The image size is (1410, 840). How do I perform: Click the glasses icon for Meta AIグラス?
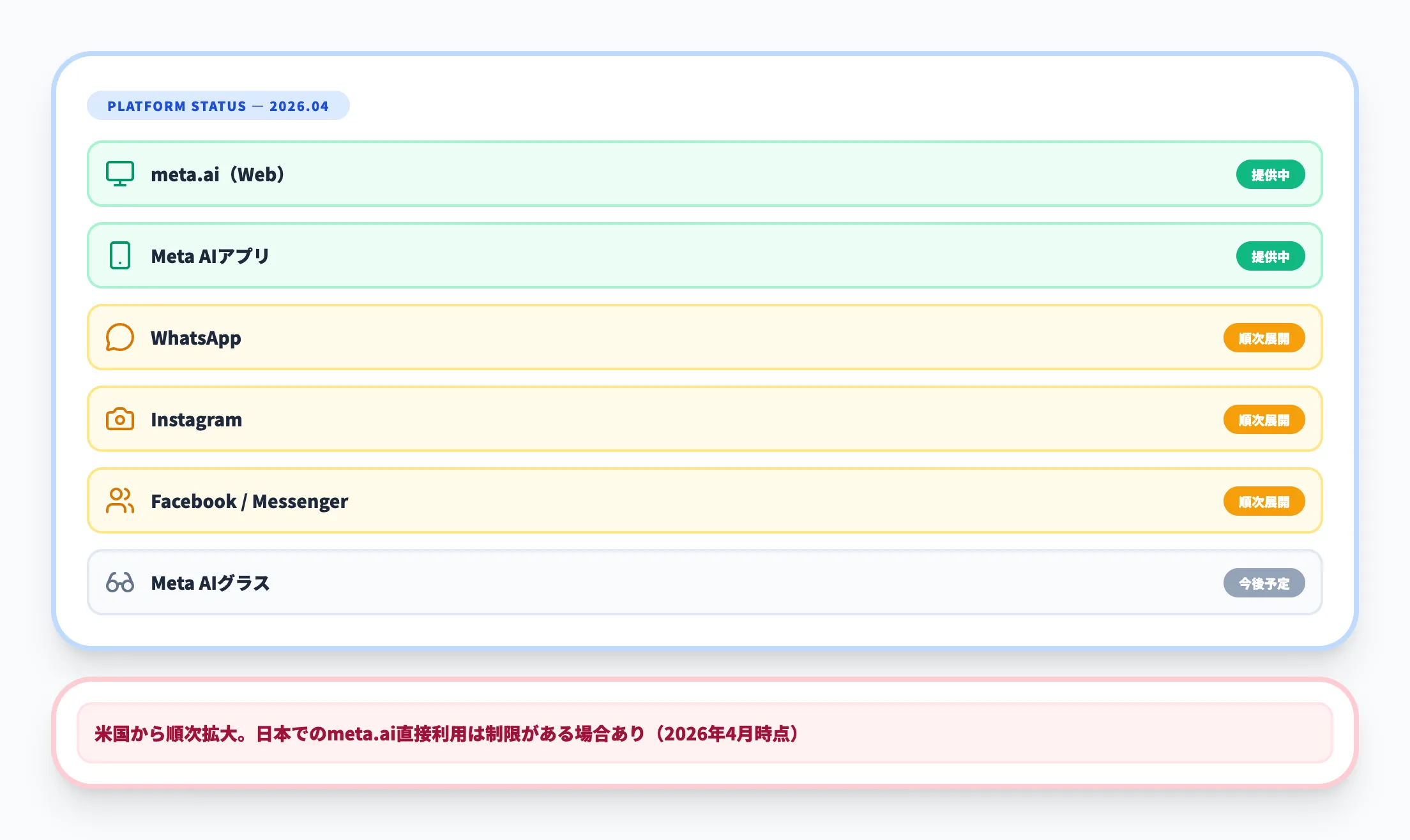coord(120,583)
